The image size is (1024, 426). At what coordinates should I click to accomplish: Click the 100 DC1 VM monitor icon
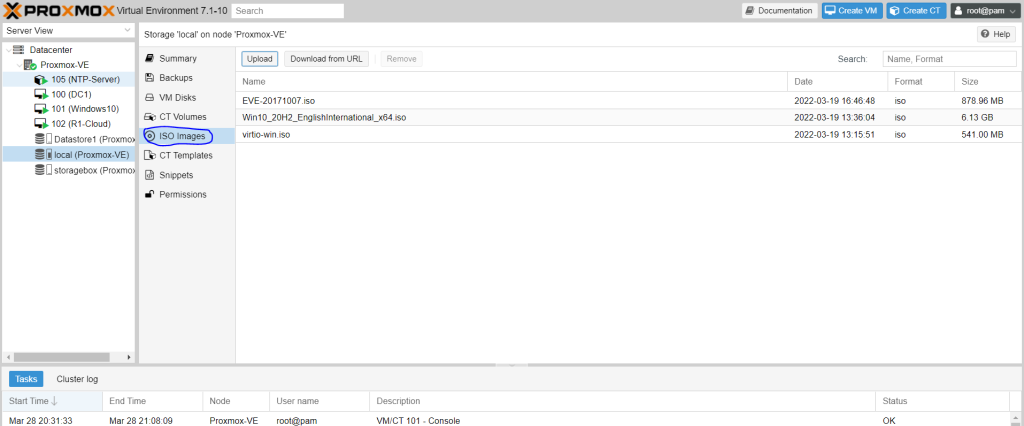coord(42,94)
